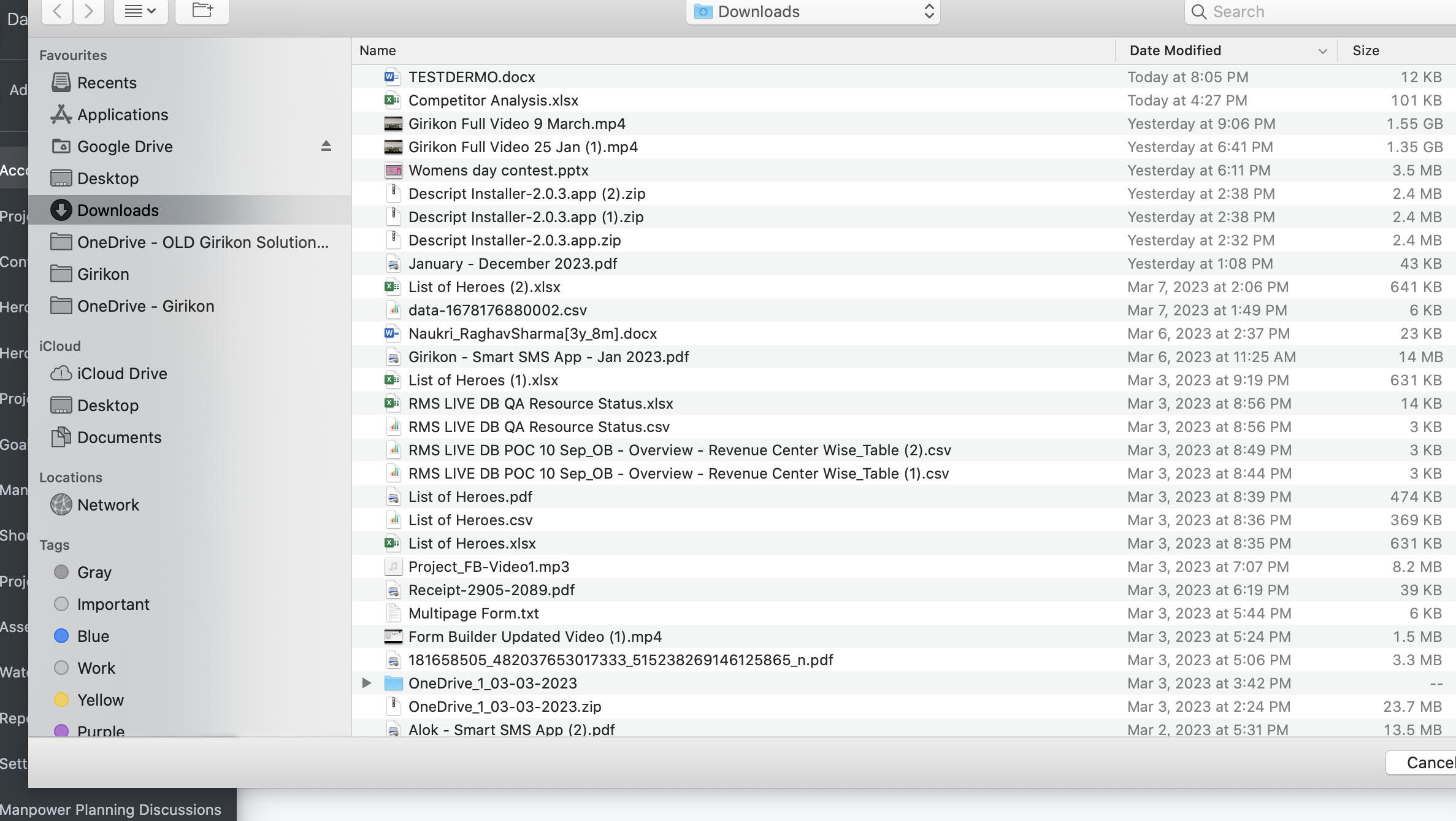Go forward with the right arrow button

pos(89,12)
